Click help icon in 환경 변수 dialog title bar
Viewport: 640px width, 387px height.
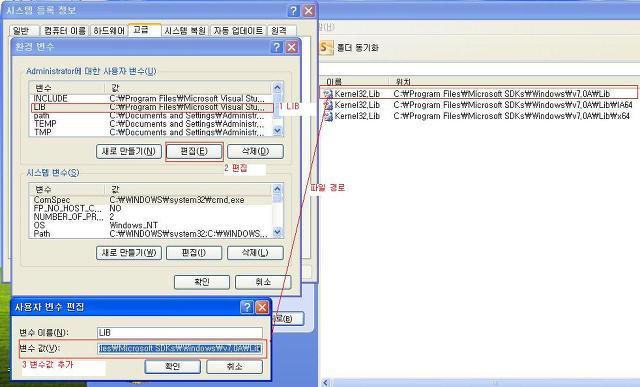pos(276,47)
